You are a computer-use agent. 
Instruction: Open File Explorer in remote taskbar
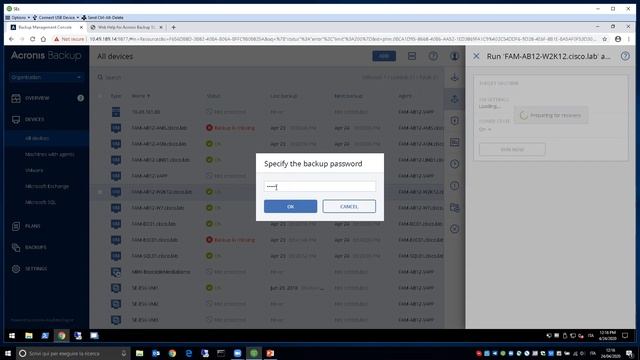pos(29,336)
